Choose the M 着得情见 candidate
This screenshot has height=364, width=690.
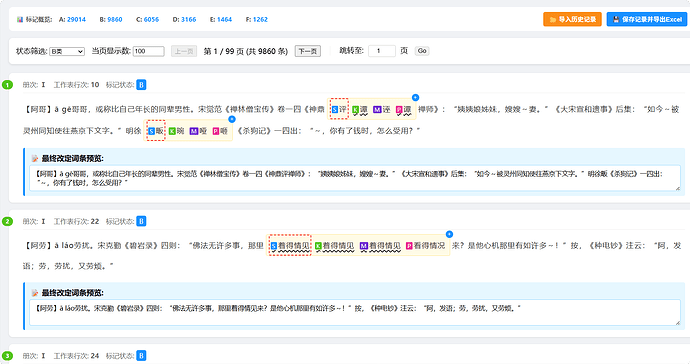pos(380,246)
